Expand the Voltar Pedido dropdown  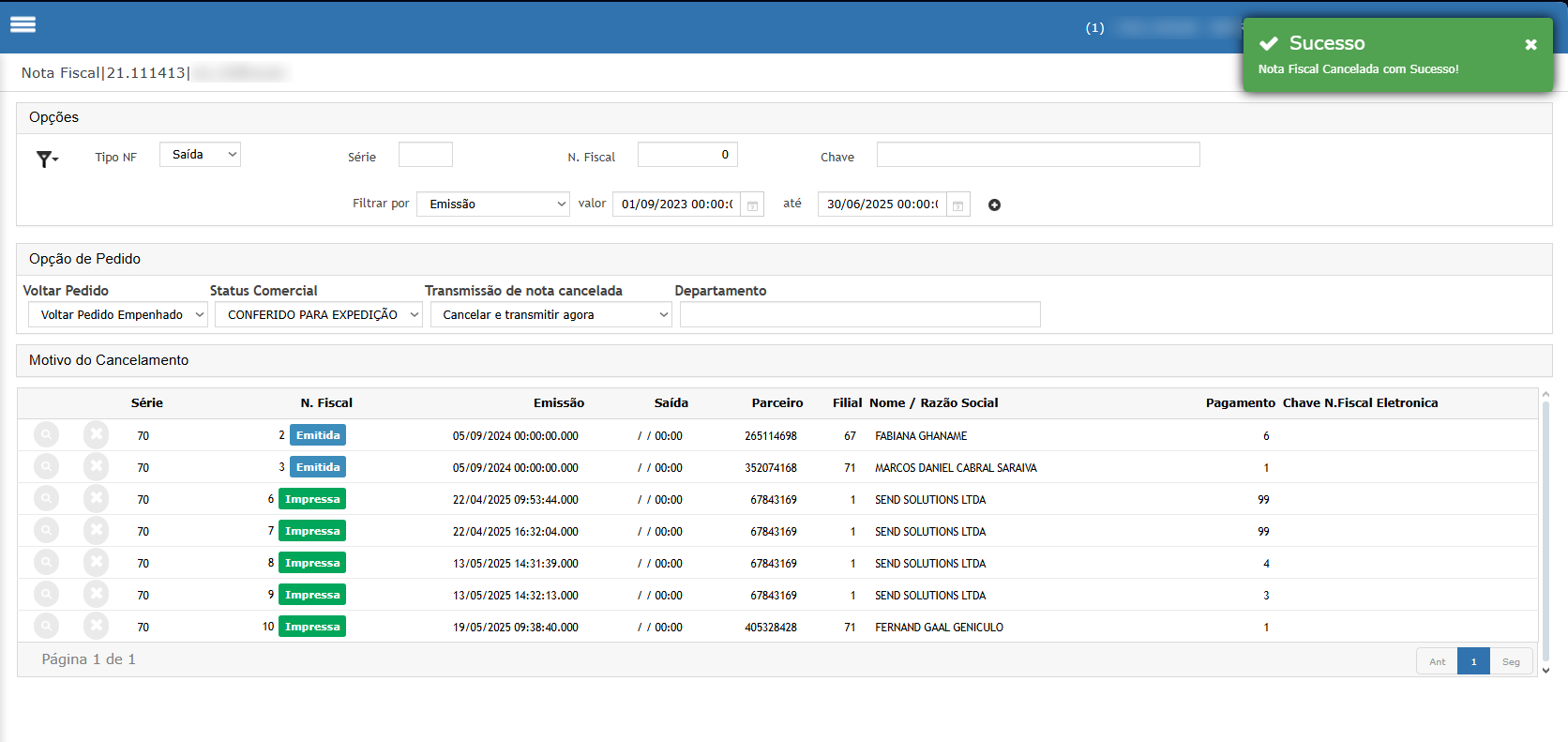118,314
